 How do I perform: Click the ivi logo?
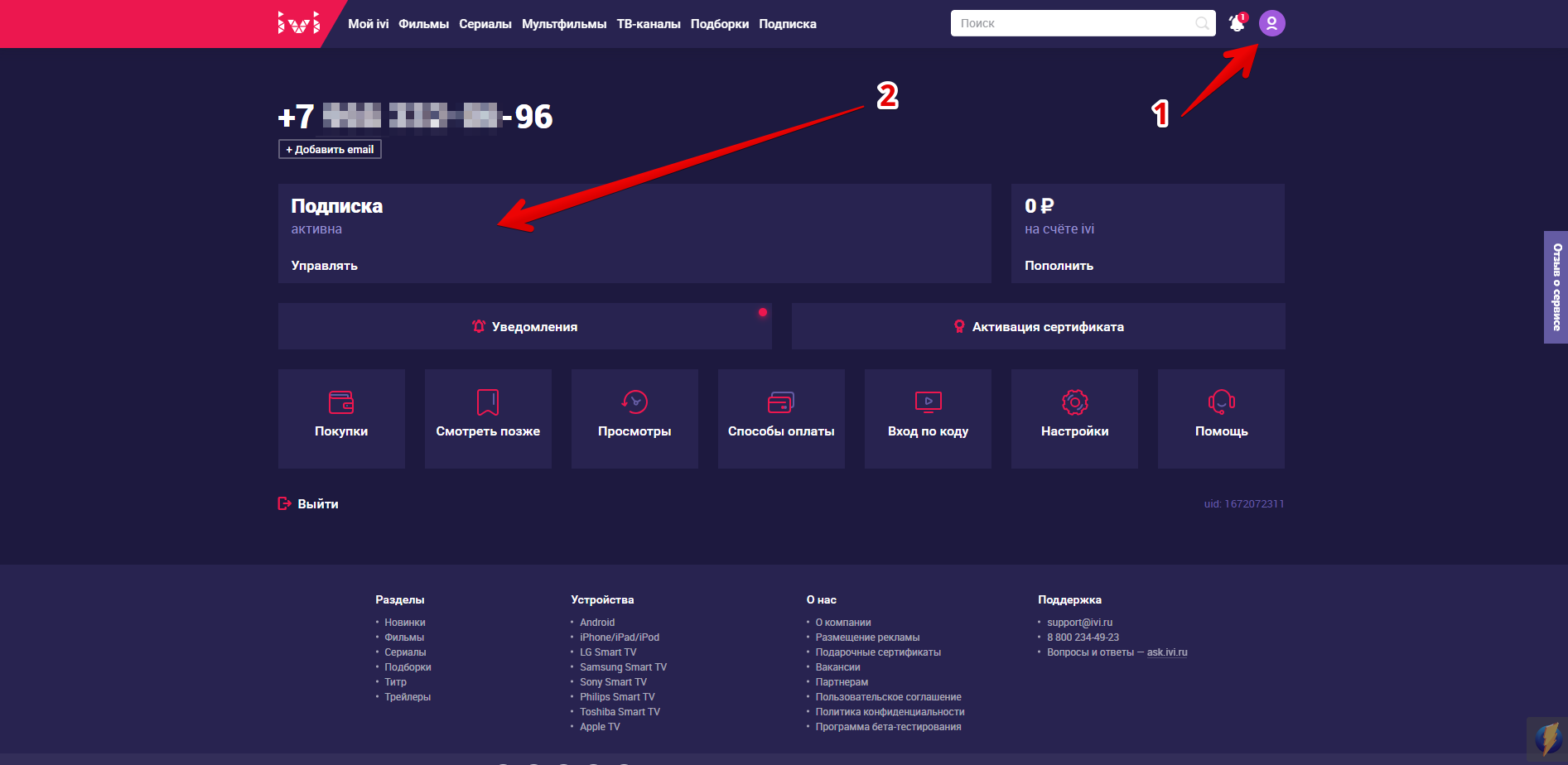pos(298,23)
